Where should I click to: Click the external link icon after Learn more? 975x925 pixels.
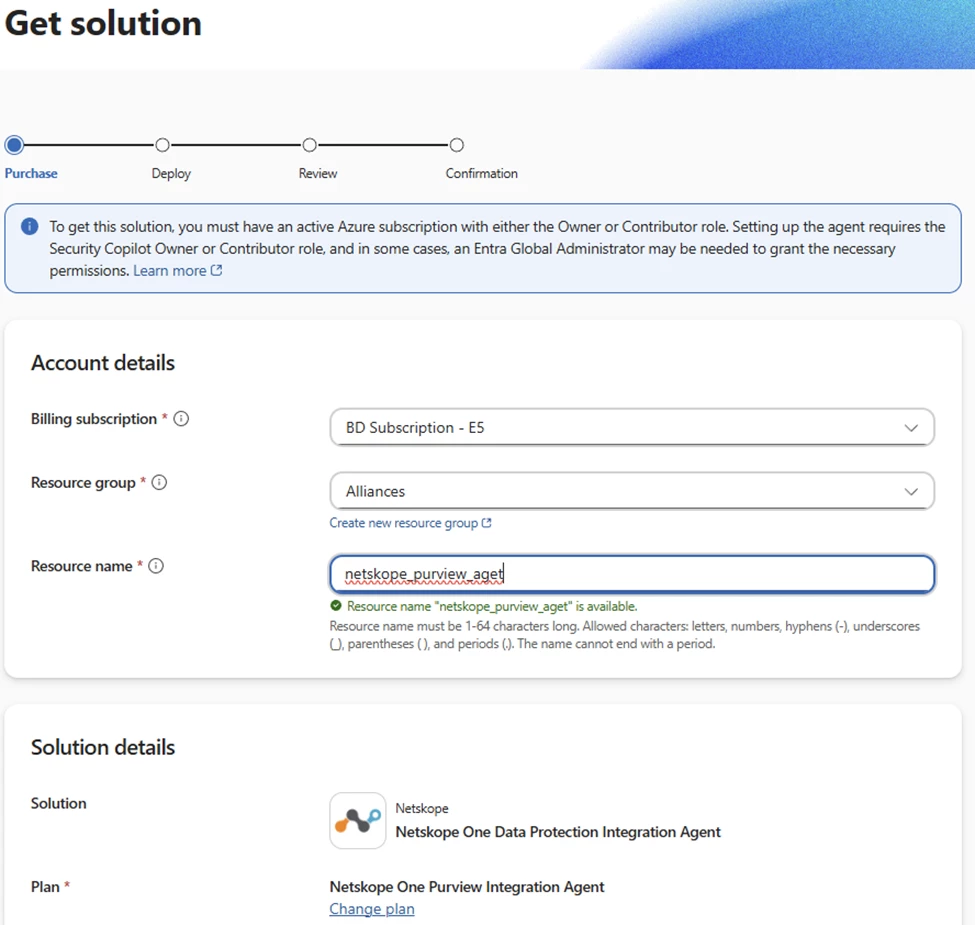[x=216, y=270]
